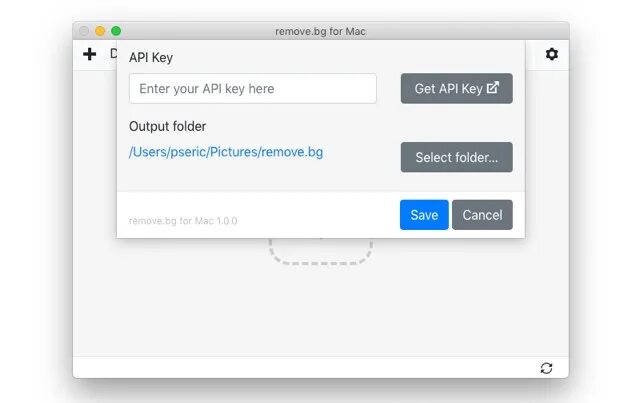
Task: Click the 'remove.bg for Mac' title bar
Action: tap(320, 31)
